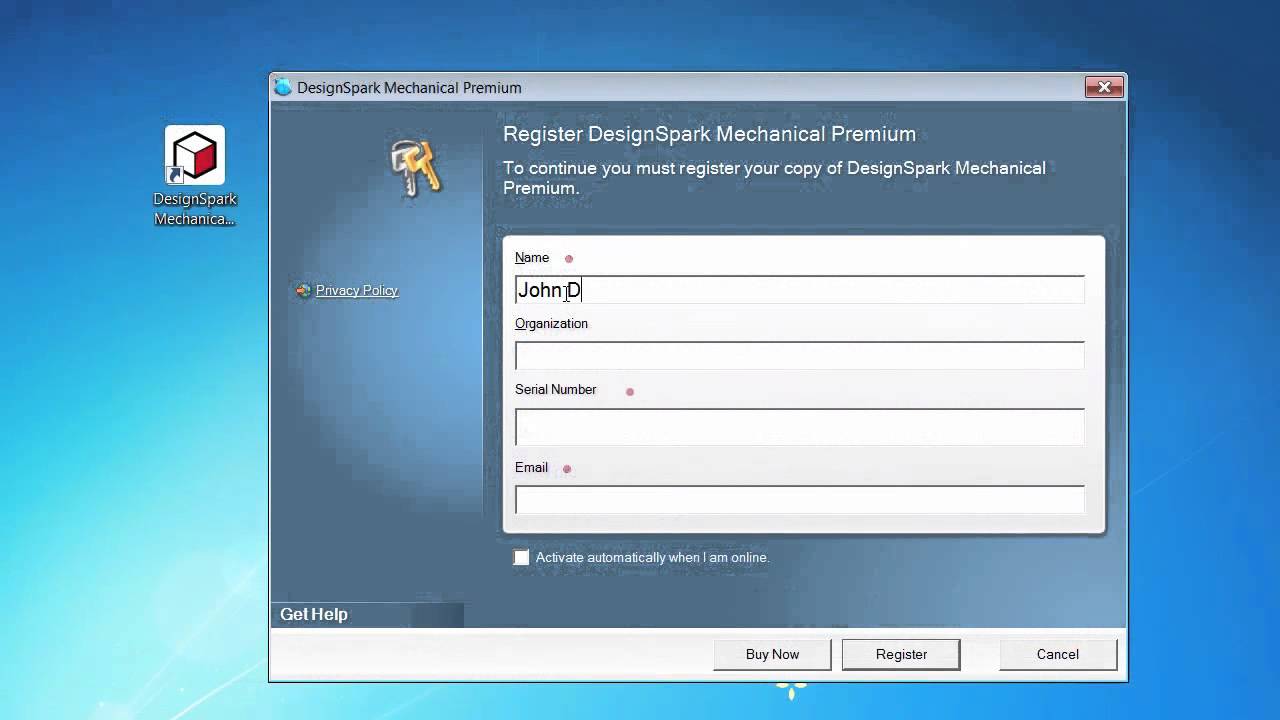Click the Email input field
This screenshot has height=720, width=1280.
pyautogui.click(x=799, y=500)
